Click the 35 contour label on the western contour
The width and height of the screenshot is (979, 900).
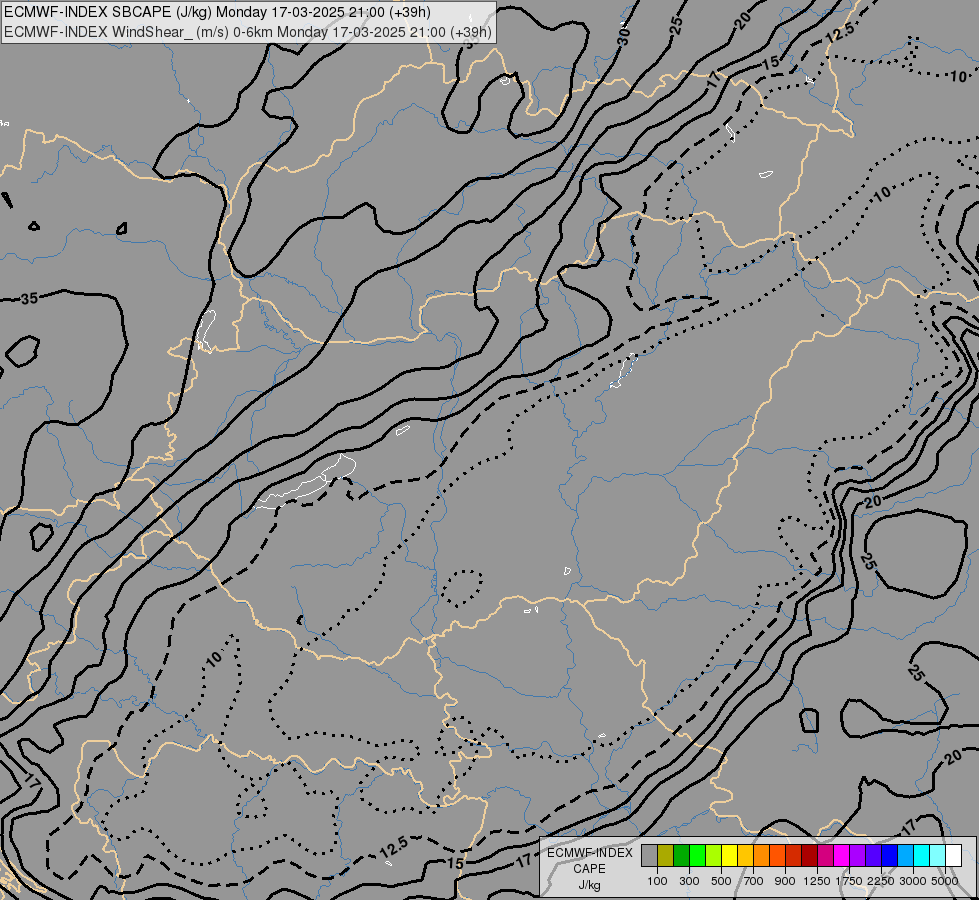[29, 299]
